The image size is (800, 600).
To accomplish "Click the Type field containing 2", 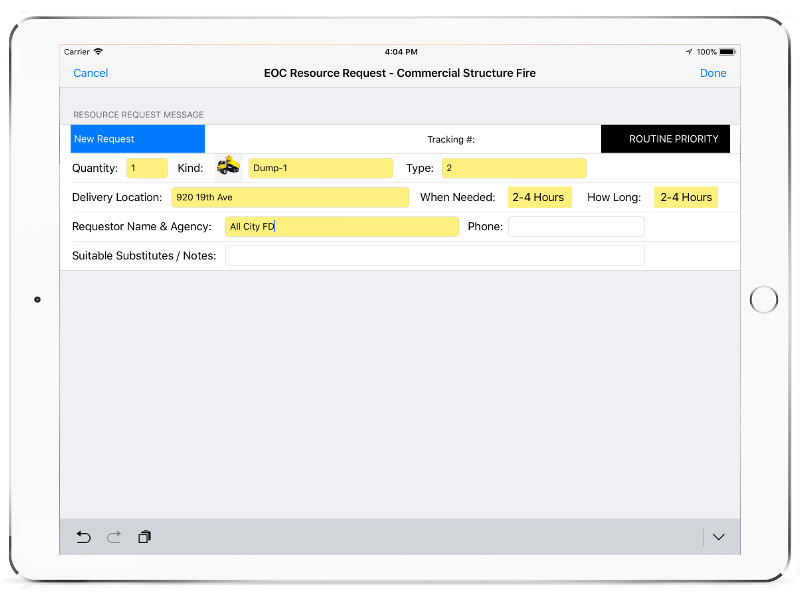I will pyautogui.click(x=514, y=168).
